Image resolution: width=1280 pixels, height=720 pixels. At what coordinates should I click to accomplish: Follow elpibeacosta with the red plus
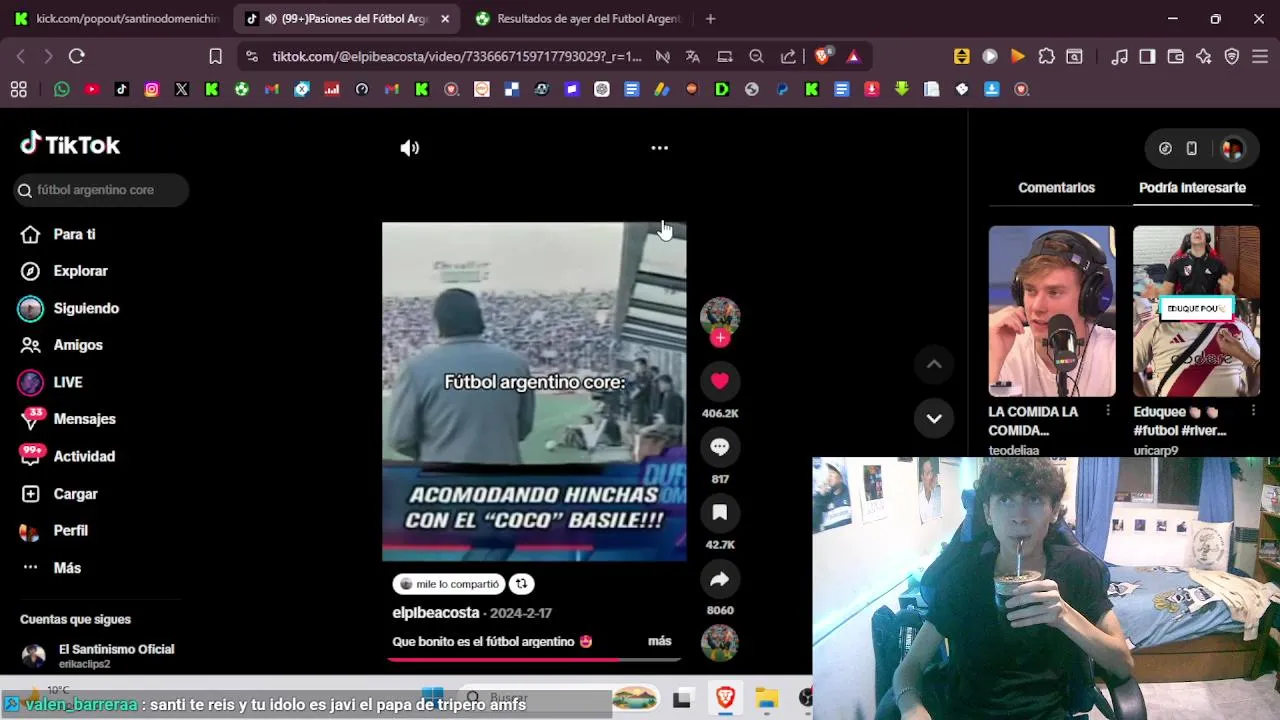[720, 338]
